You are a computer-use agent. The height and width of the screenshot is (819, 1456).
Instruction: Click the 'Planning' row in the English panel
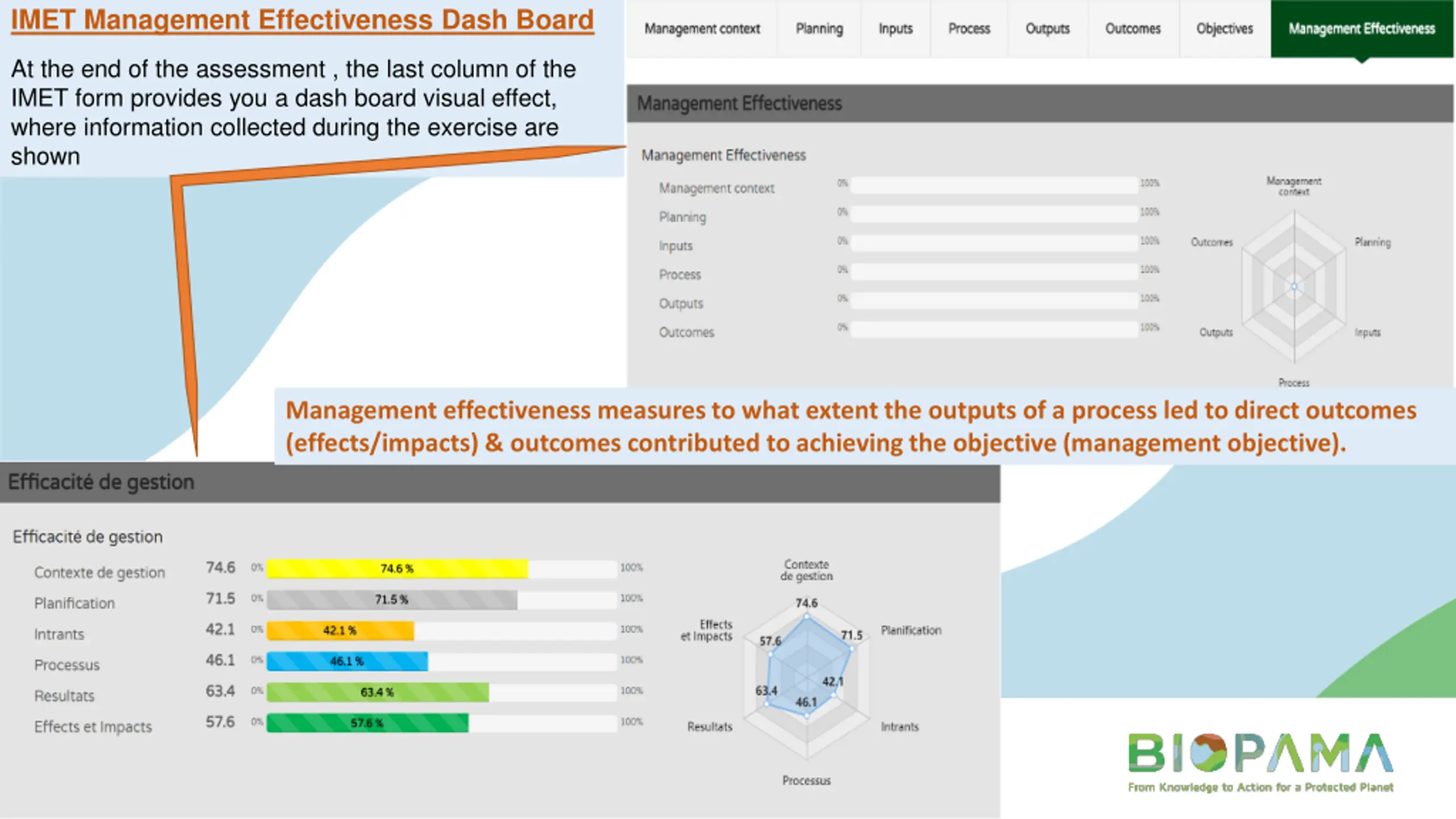tap(682, 217)
